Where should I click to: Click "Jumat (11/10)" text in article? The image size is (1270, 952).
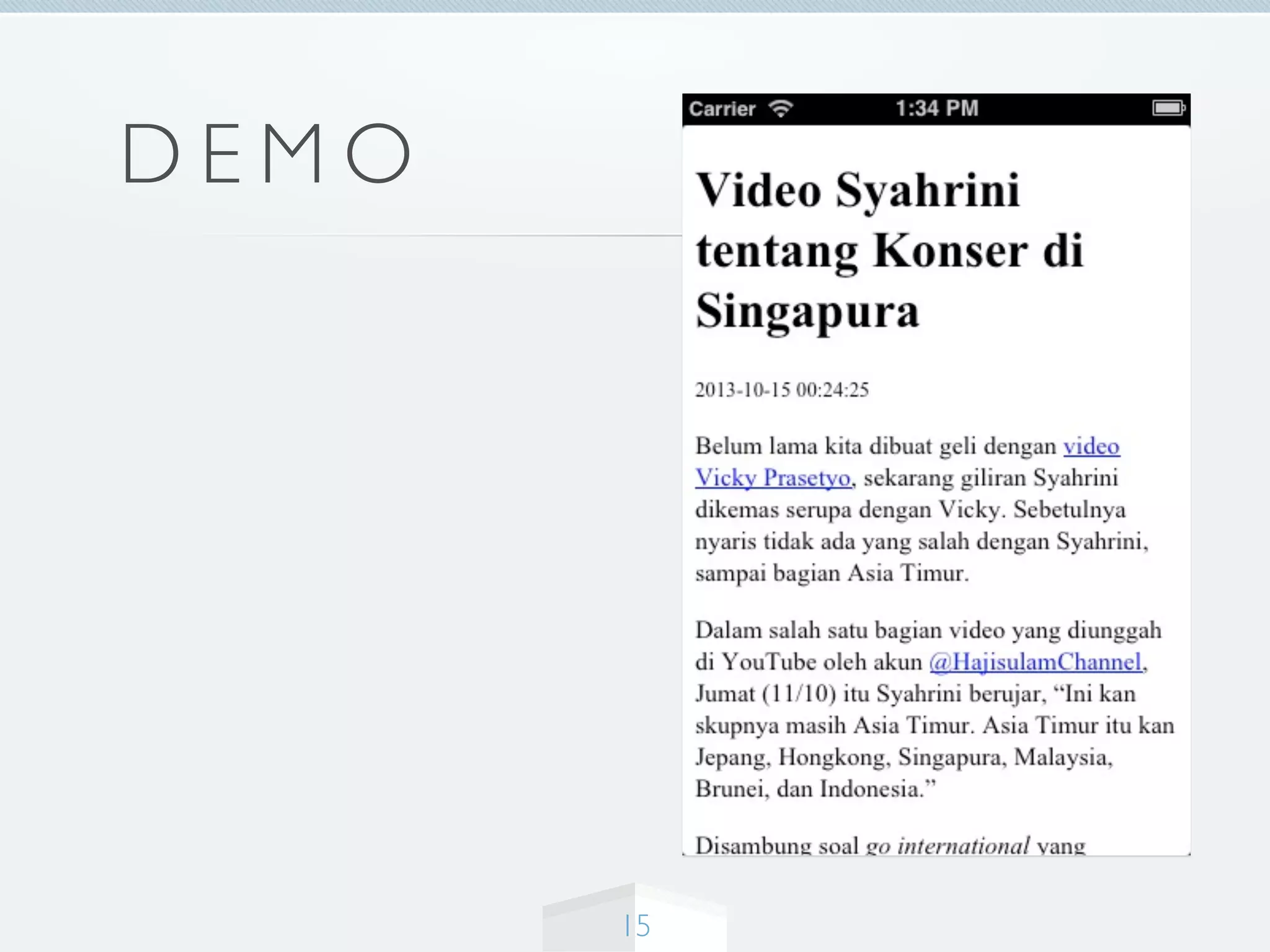(x=765, y=694)
